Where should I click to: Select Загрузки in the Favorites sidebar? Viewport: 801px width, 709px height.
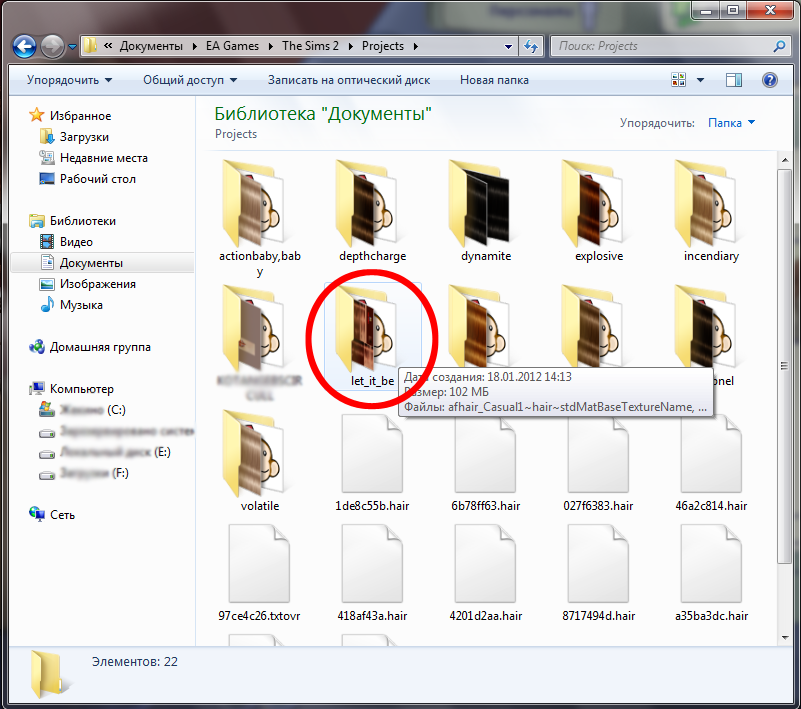84,137
